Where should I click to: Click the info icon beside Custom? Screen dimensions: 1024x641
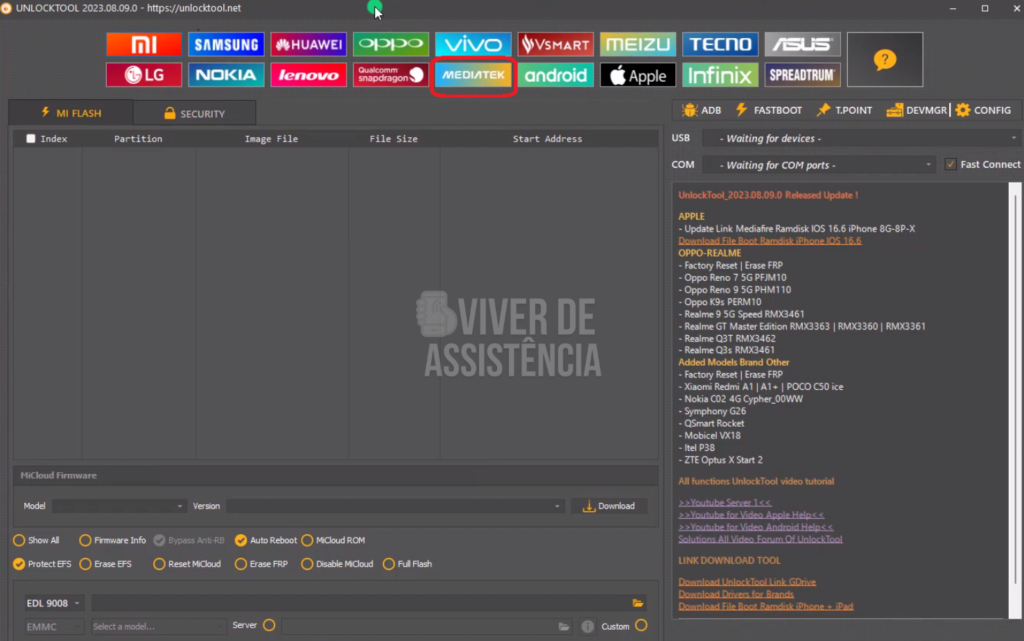point(588,627)
